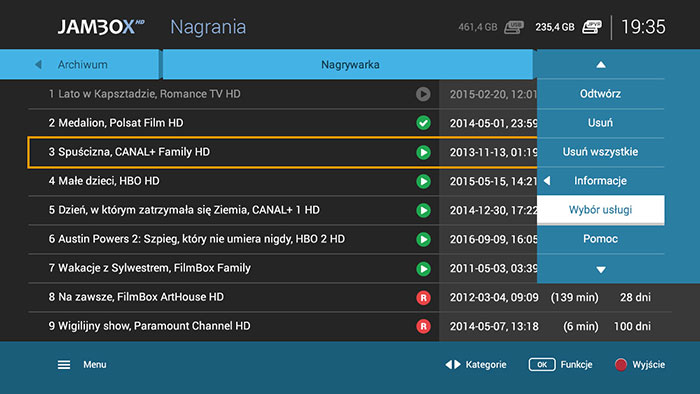This screenshot has height=394, width=700.
Task: Click the green play icon for Spuścizna
Action: (x=423, y=152)
